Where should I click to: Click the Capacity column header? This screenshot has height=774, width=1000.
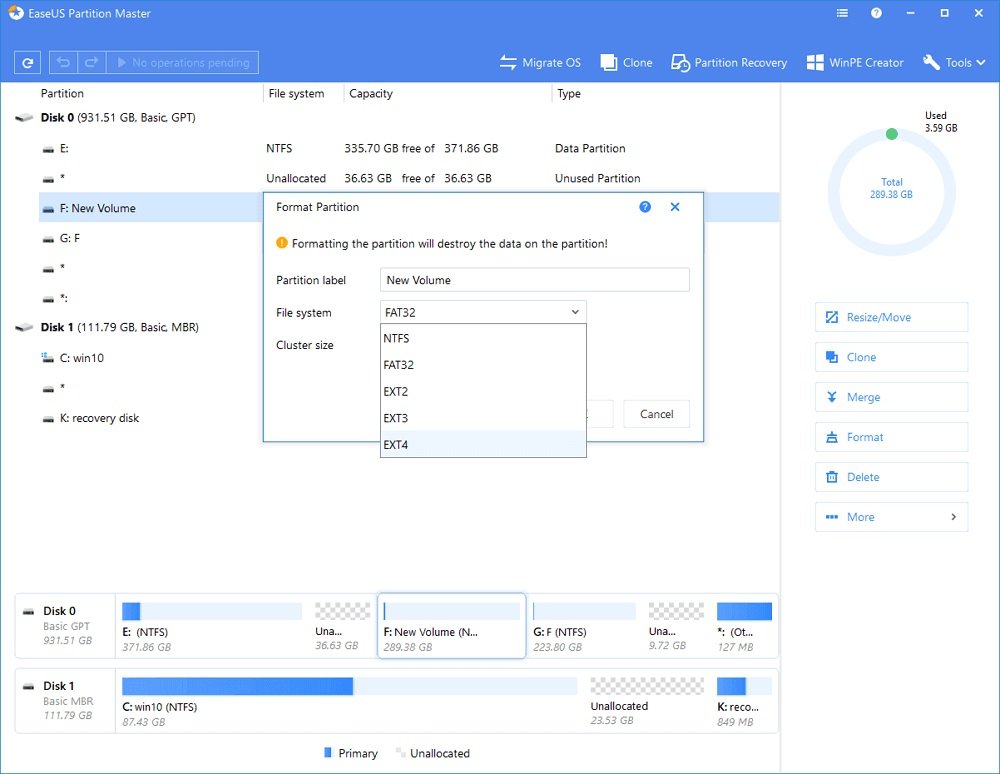click(371, 94)
